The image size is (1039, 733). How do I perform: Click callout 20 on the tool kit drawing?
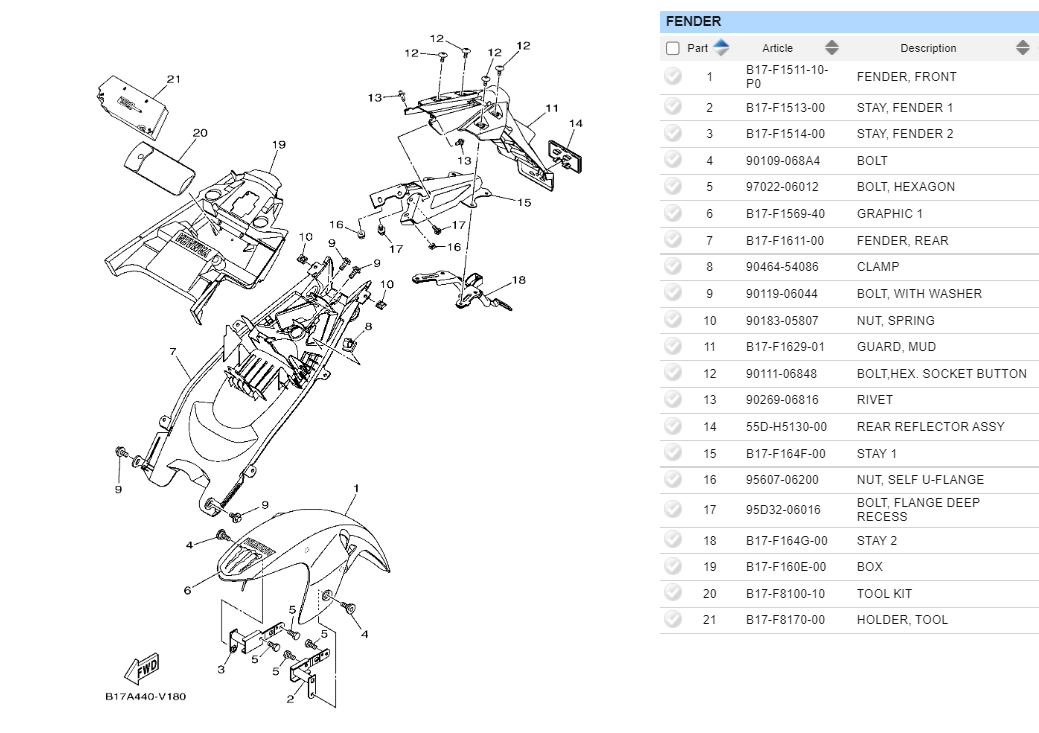[199, 133]
